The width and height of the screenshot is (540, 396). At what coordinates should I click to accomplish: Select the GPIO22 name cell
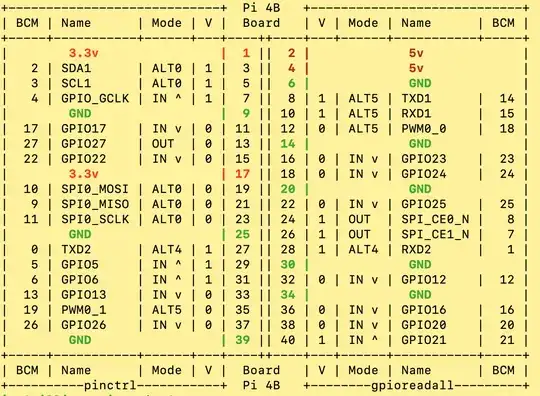tap(83, 159)
